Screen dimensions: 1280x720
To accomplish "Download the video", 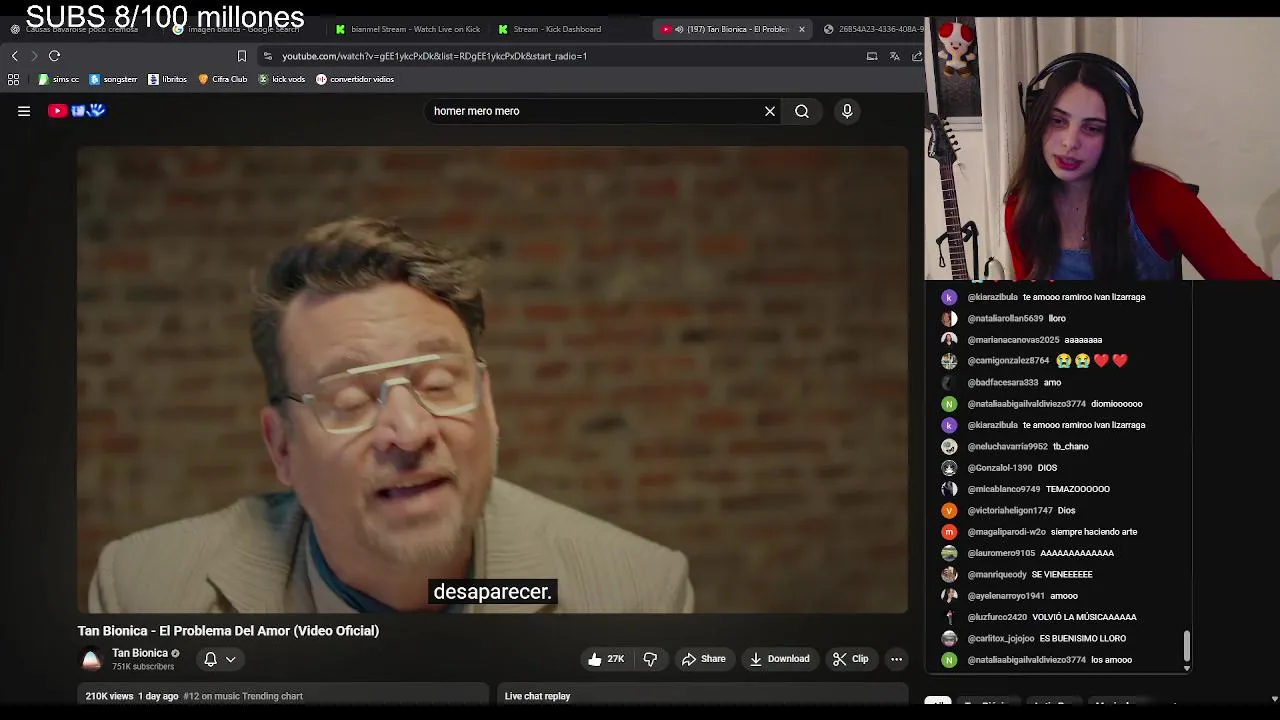I will (x=779, y=659).
